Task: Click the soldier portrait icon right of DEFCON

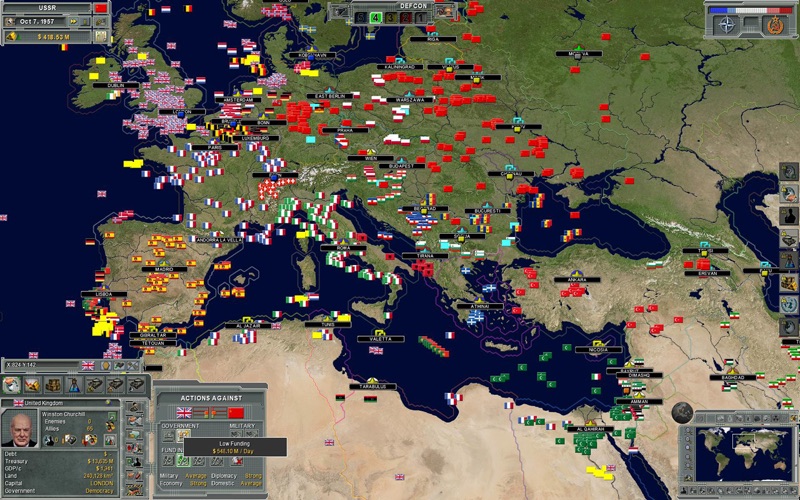Action: point(445,11)
